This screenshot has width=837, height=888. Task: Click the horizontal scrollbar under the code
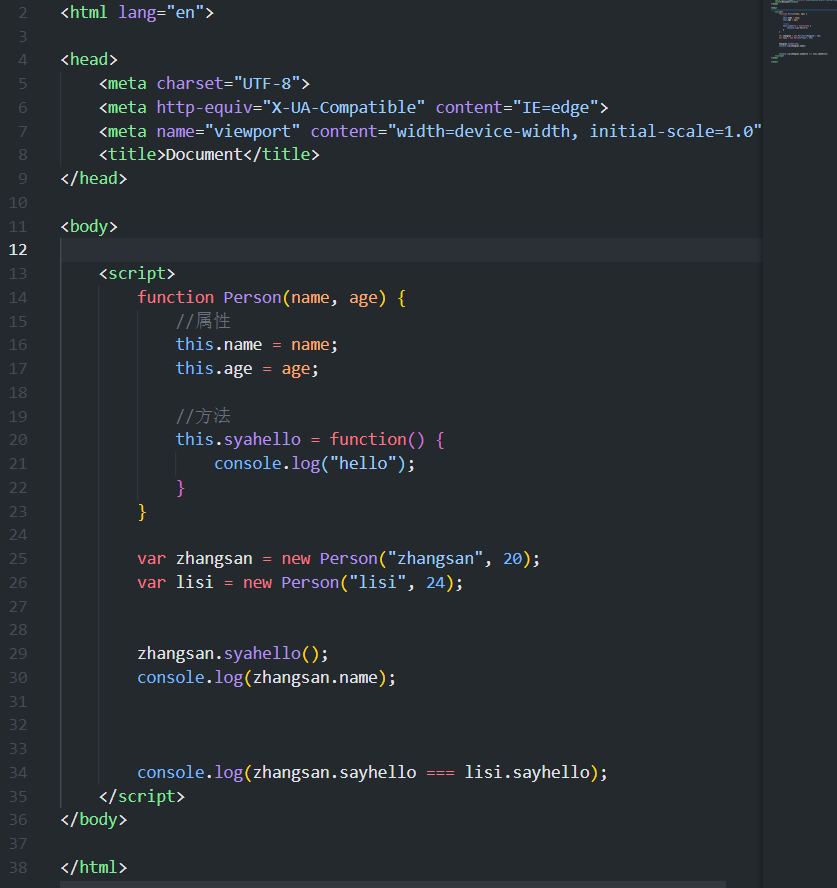pos(393,884)
